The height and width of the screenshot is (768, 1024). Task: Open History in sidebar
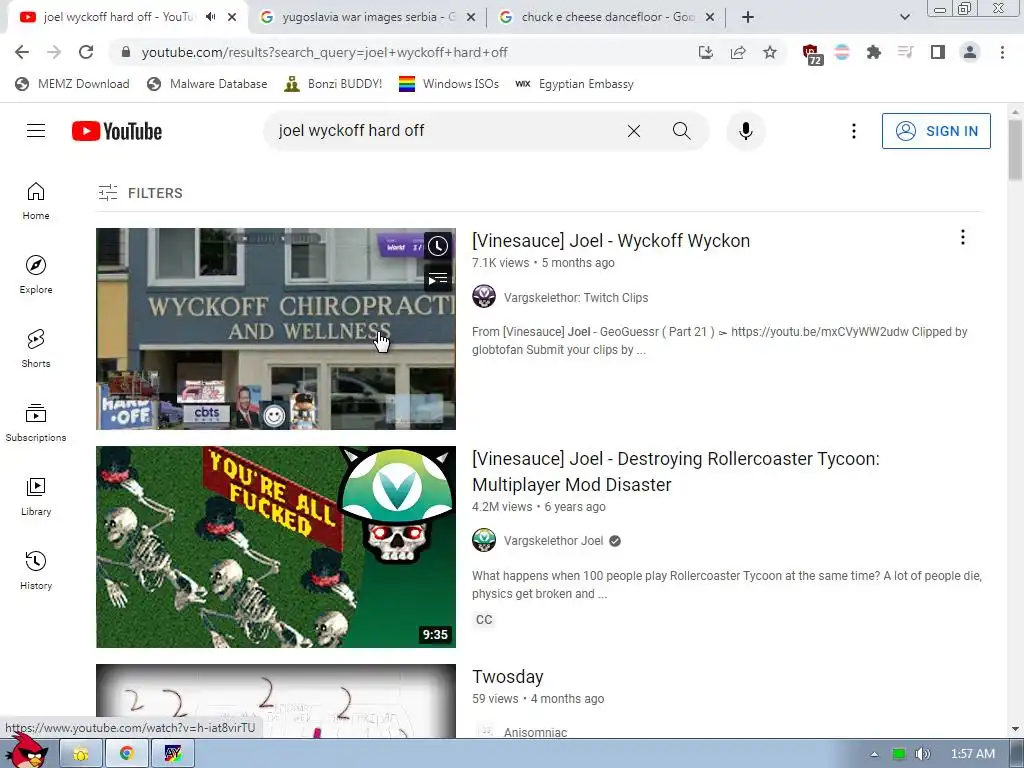coord(36,571)
